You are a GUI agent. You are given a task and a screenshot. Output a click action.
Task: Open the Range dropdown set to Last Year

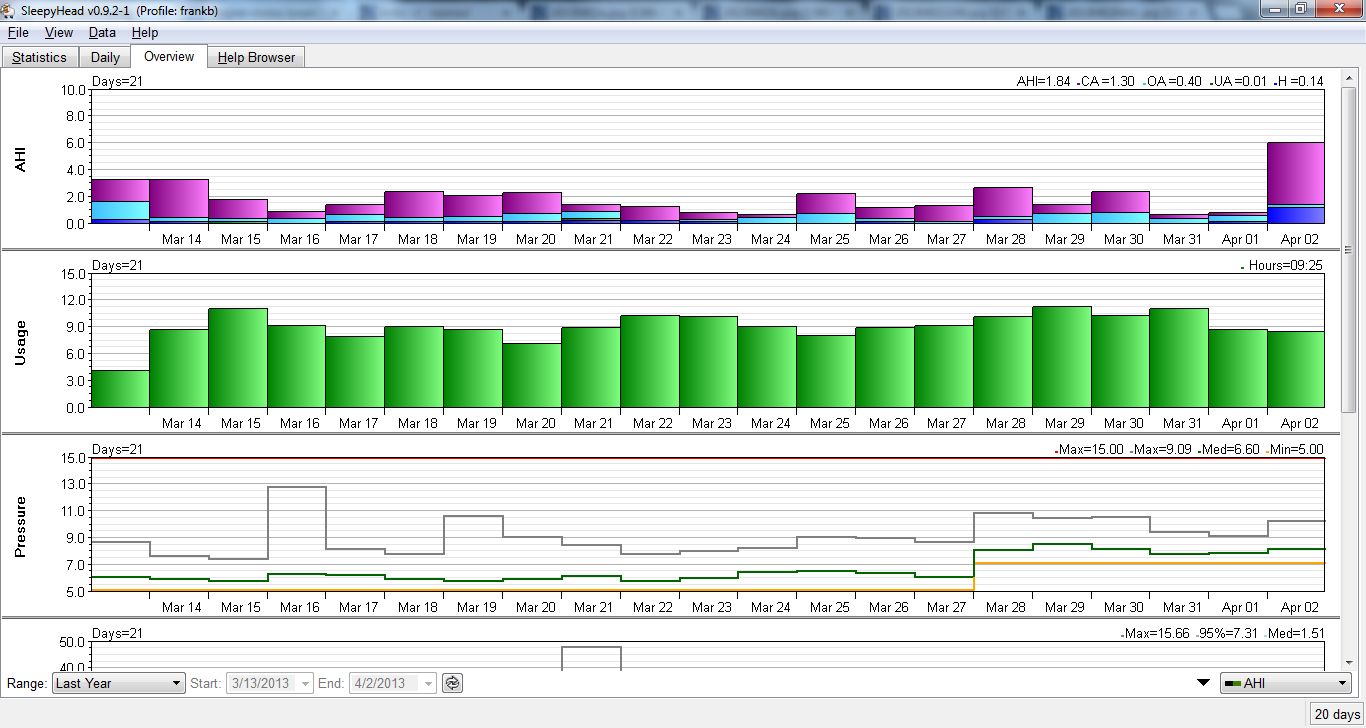click(x=119, y=683)
